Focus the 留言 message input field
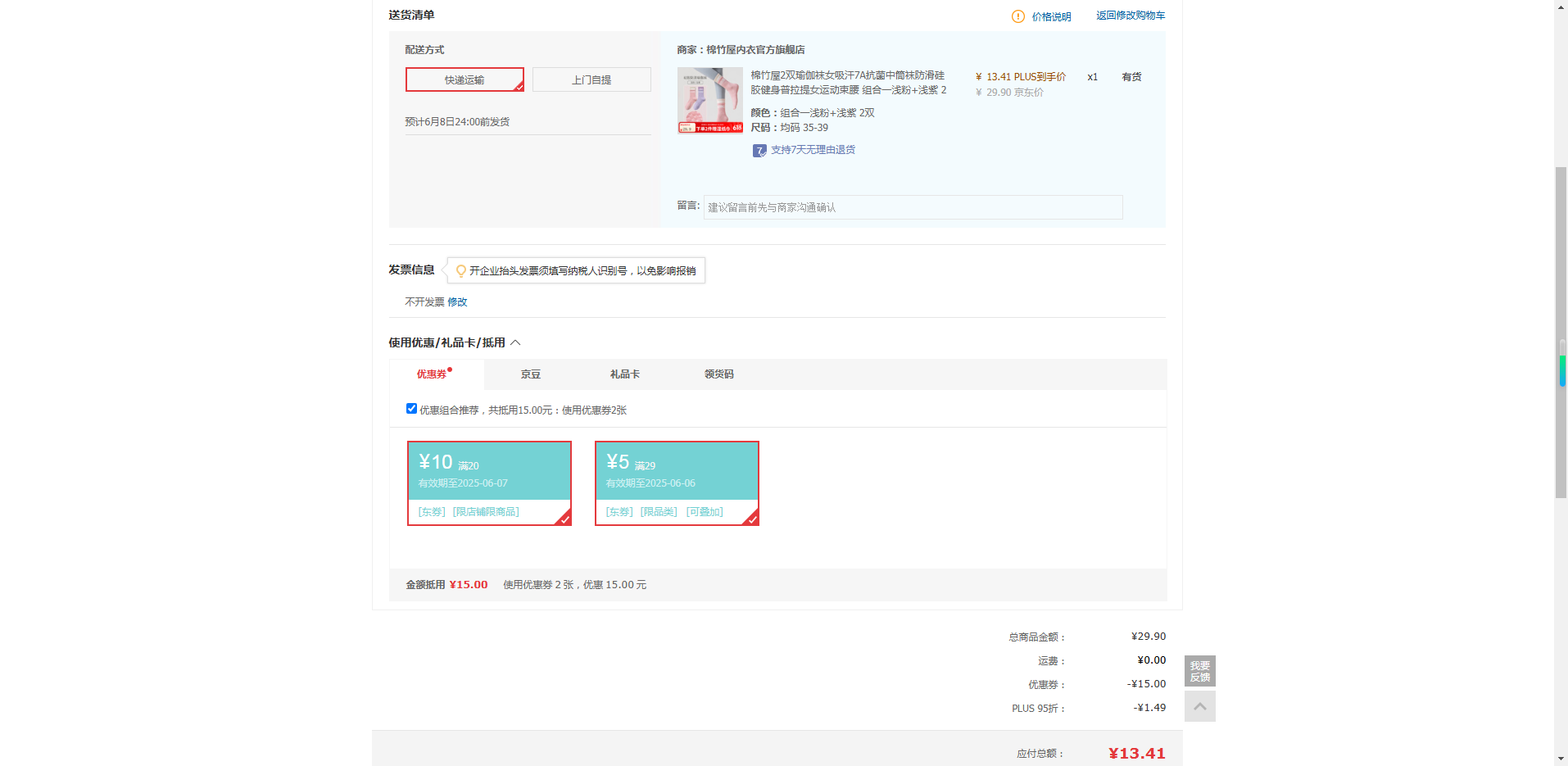Viewport: 1568px width, 766px height. coord(913,207)
